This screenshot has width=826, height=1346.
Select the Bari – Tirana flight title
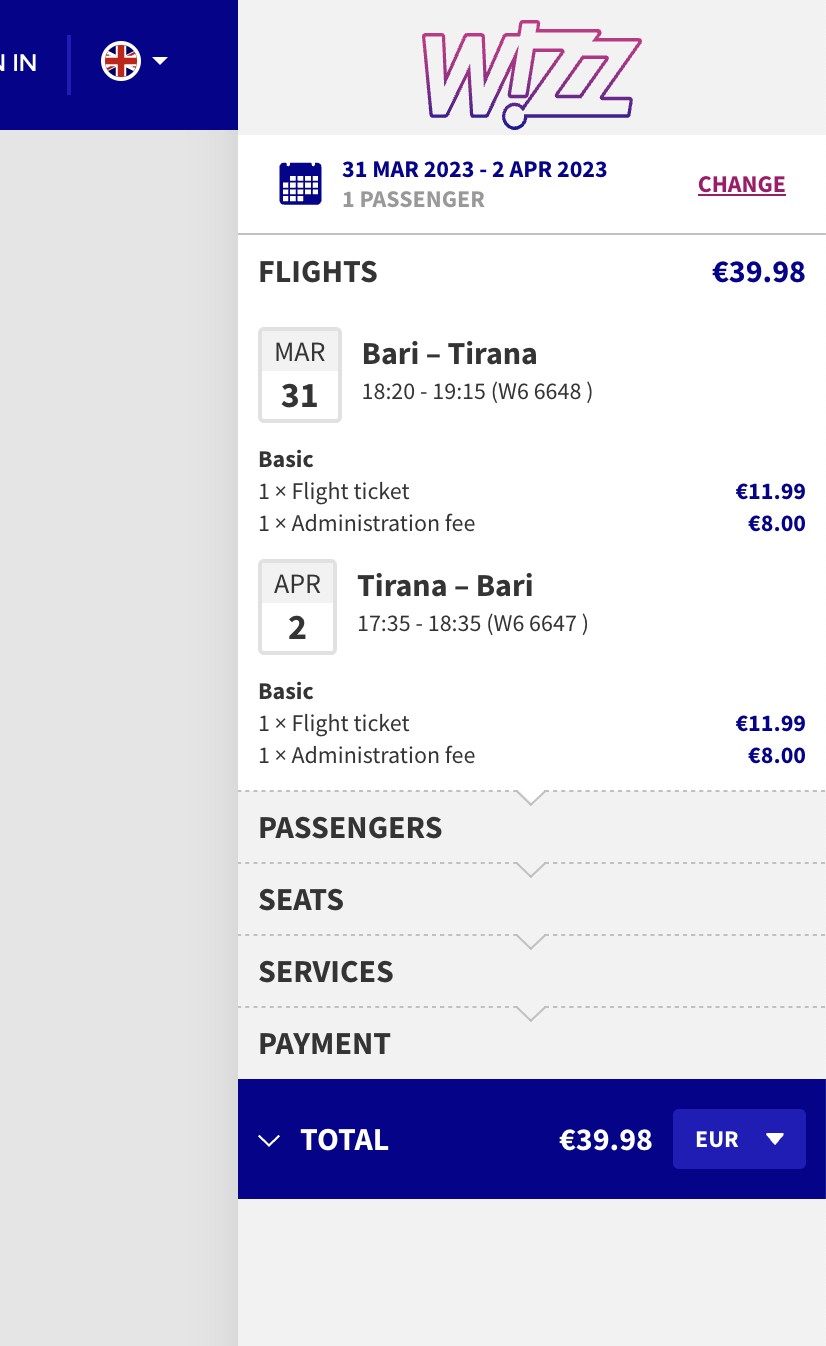pyautogui.click(x=449, y=354)
